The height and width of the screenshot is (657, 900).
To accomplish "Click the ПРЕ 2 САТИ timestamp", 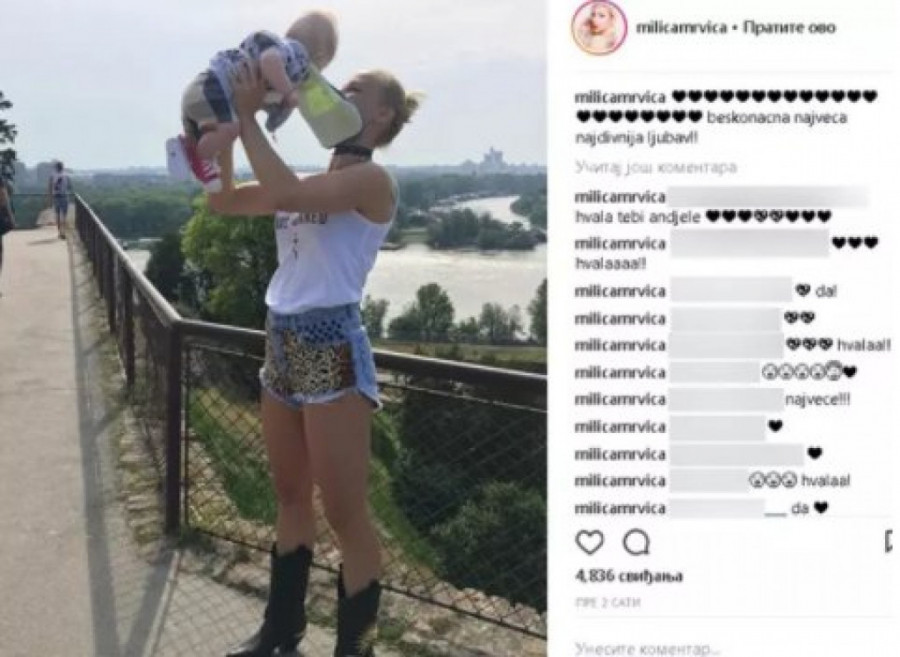I will 607,602.
